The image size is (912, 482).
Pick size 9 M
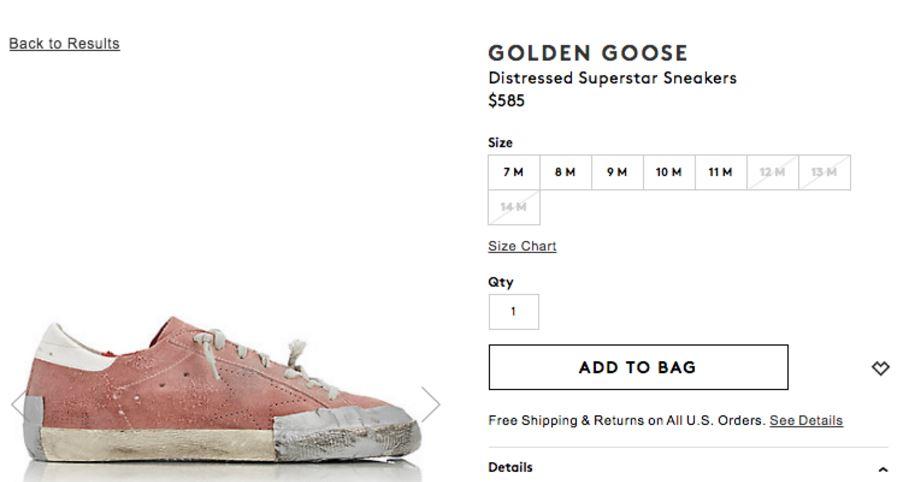click(x=617, y=172)
